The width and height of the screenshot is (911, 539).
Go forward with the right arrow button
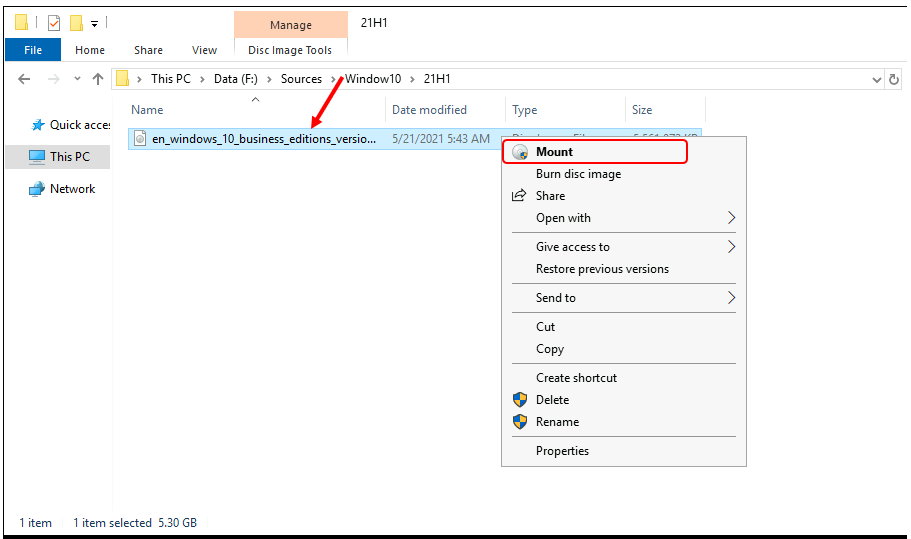click(x=53, y=79)
